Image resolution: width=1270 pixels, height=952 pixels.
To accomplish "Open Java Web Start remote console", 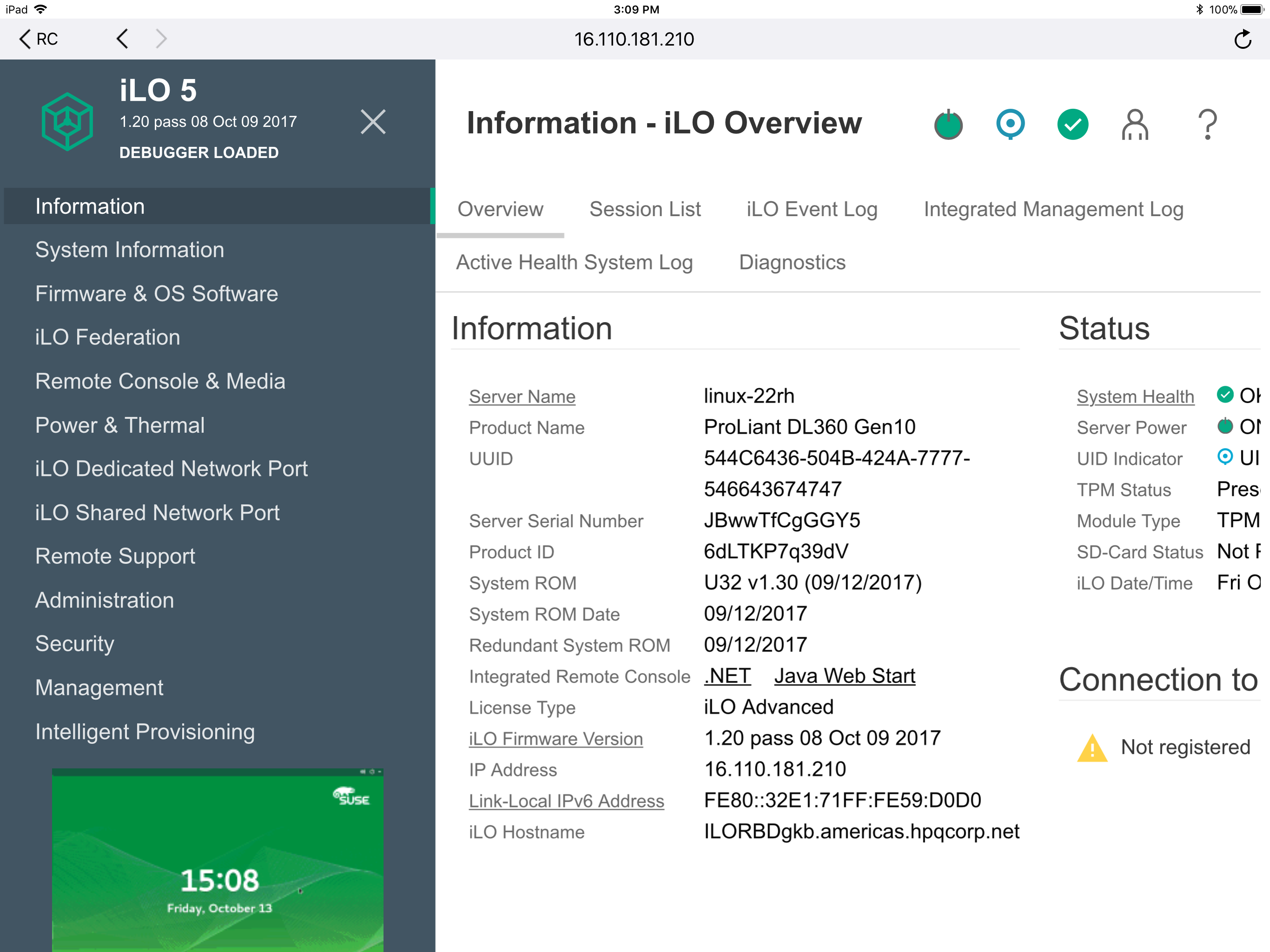I will pos(844,676).
